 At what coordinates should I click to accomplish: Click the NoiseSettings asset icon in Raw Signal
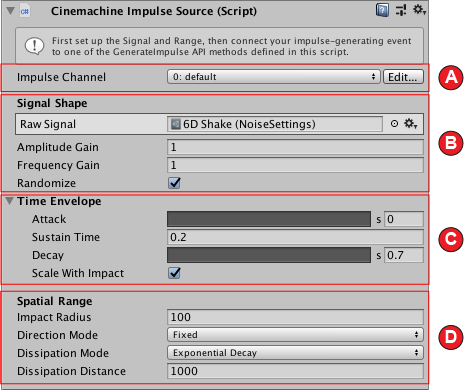[x=176, y=124]
